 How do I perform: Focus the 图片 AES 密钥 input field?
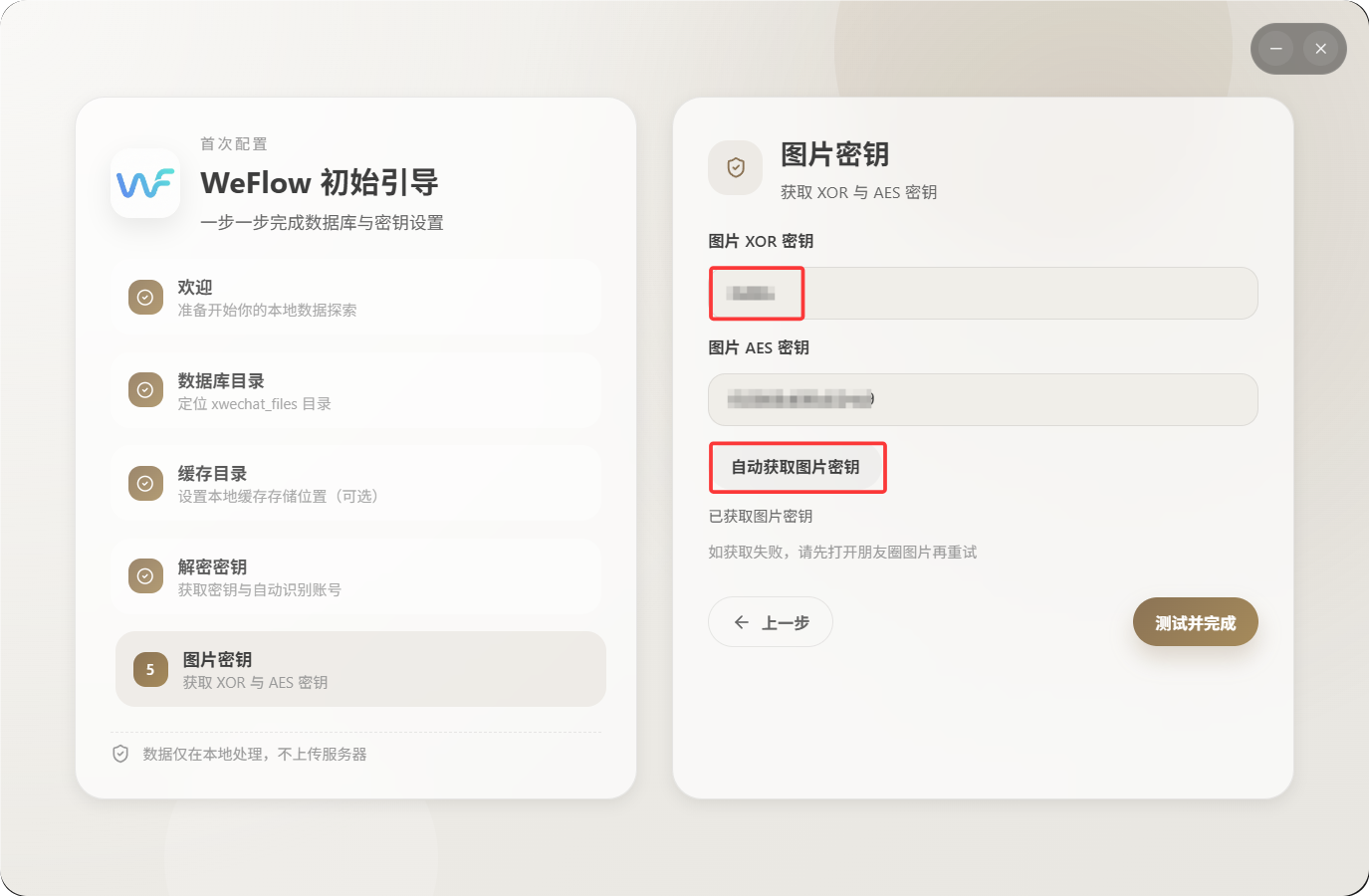(x=983, y=399)
